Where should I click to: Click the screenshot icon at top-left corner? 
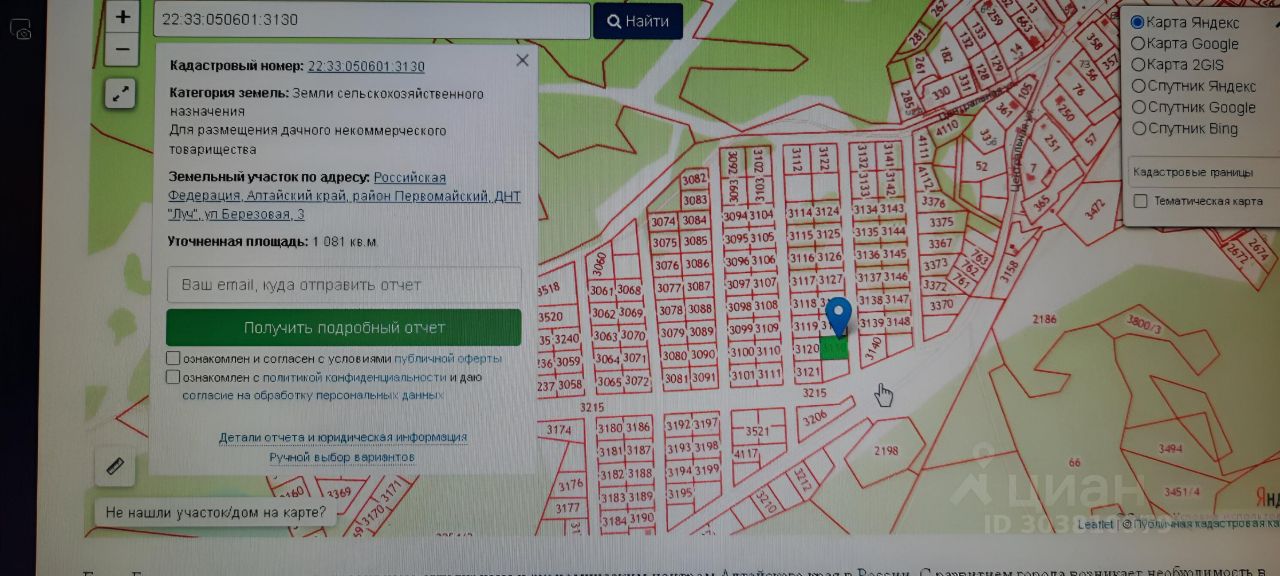click(21, 31)
